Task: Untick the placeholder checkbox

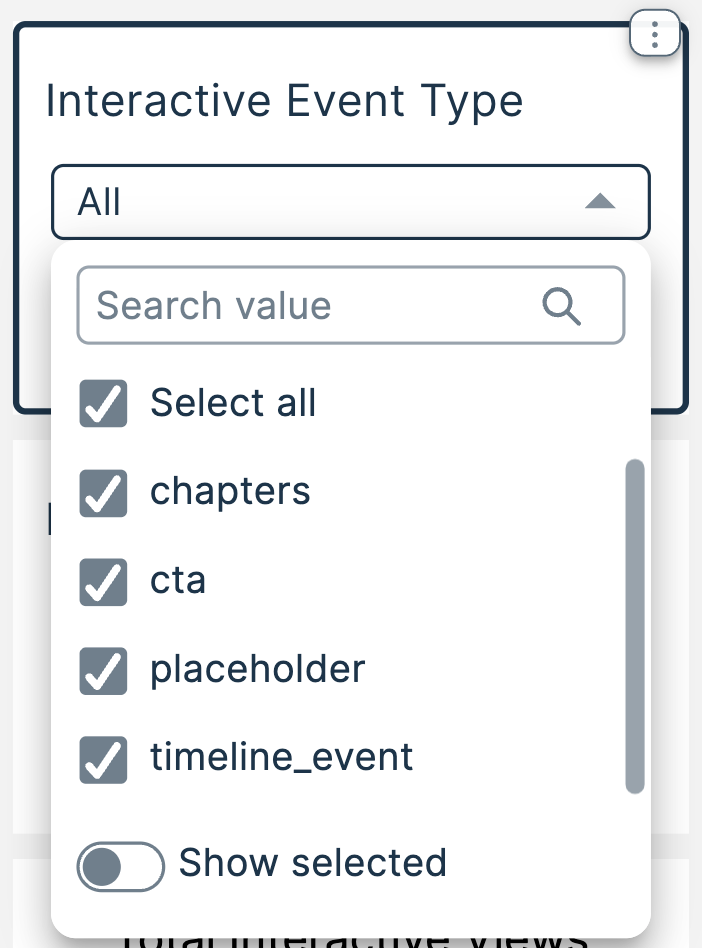Action: tap(103, 670)
